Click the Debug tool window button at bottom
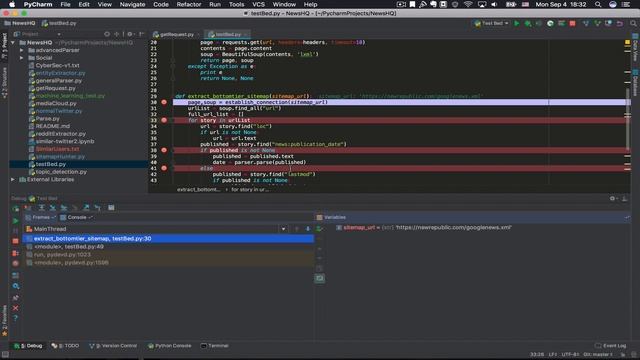The image size is (640, 360). coord(28,346)
